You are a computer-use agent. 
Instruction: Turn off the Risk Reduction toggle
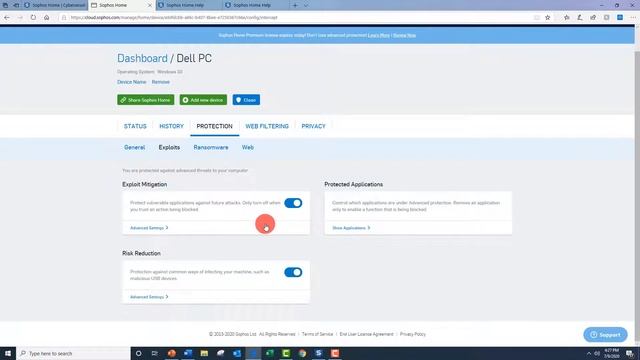[293, 272]
